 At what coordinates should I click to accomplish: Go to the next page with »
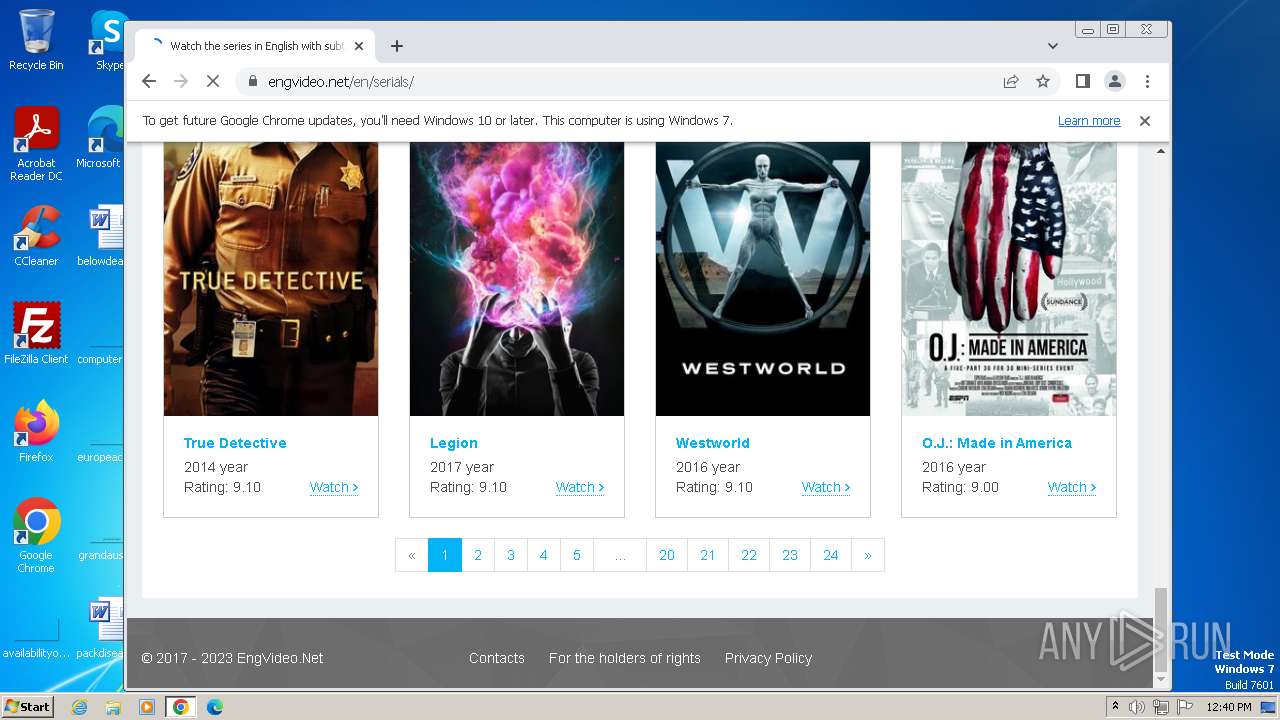coord(868,555)
